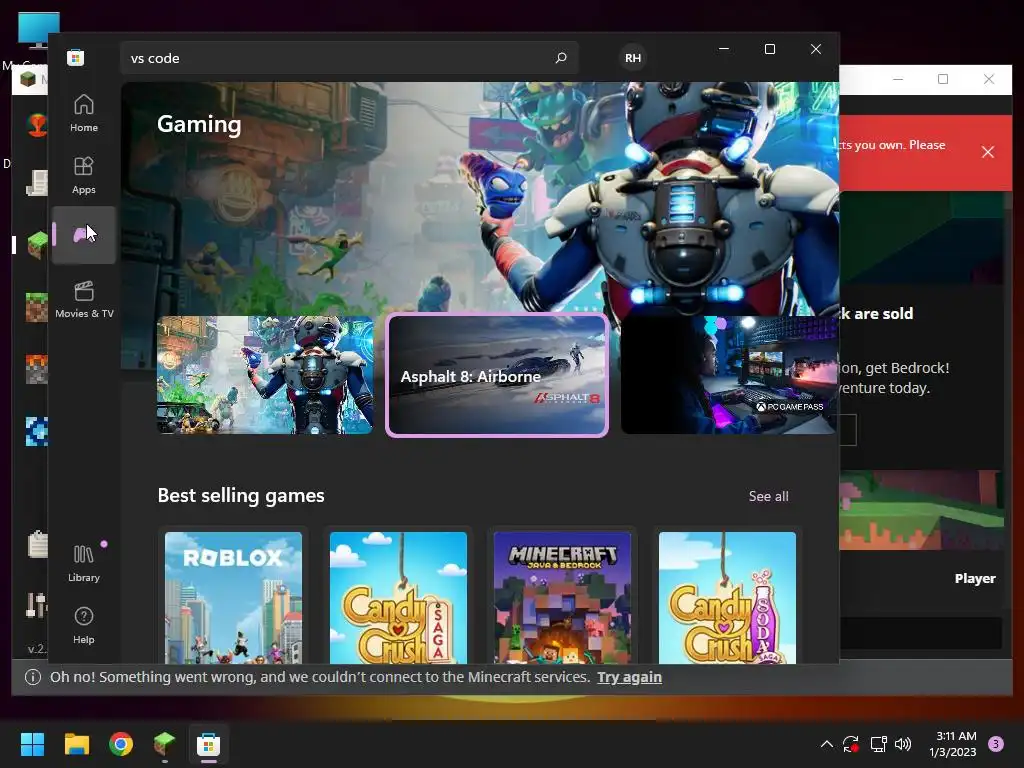The height and width of the screenshot is (768, 1024).
Task: Dismiss the red banner in Minecraft launcher
Action: (x=988, y=152)
